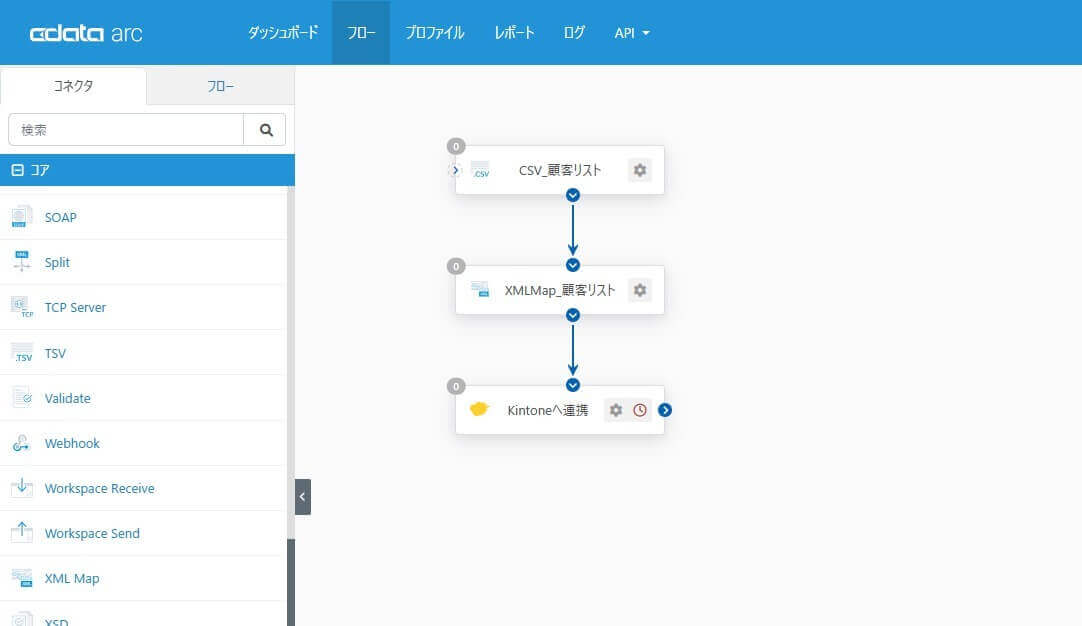Click the blue arrow beside Kintoneへ連携
Screen dimensions: 1082x626
click(x=665, y=409)
